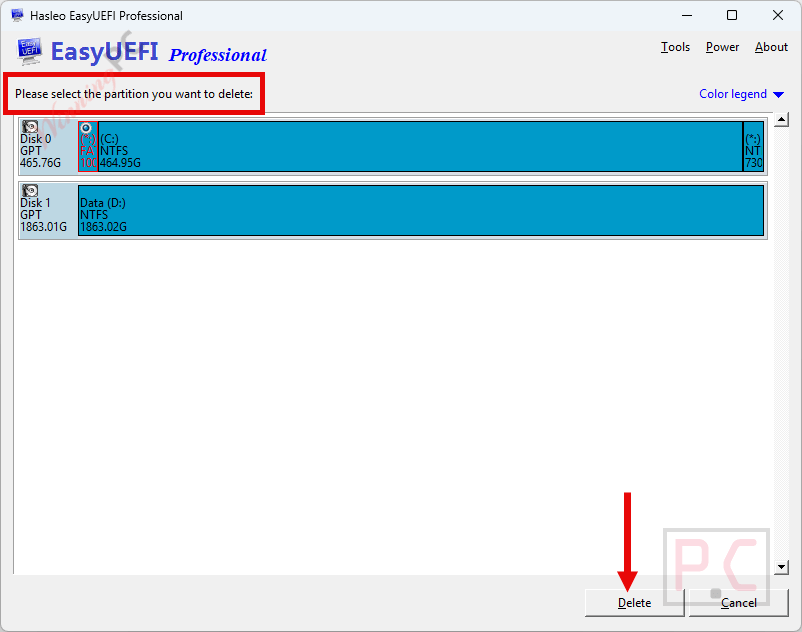Open the About menu
Viewport: 802px width, 632px height.
tap(771, 47)
